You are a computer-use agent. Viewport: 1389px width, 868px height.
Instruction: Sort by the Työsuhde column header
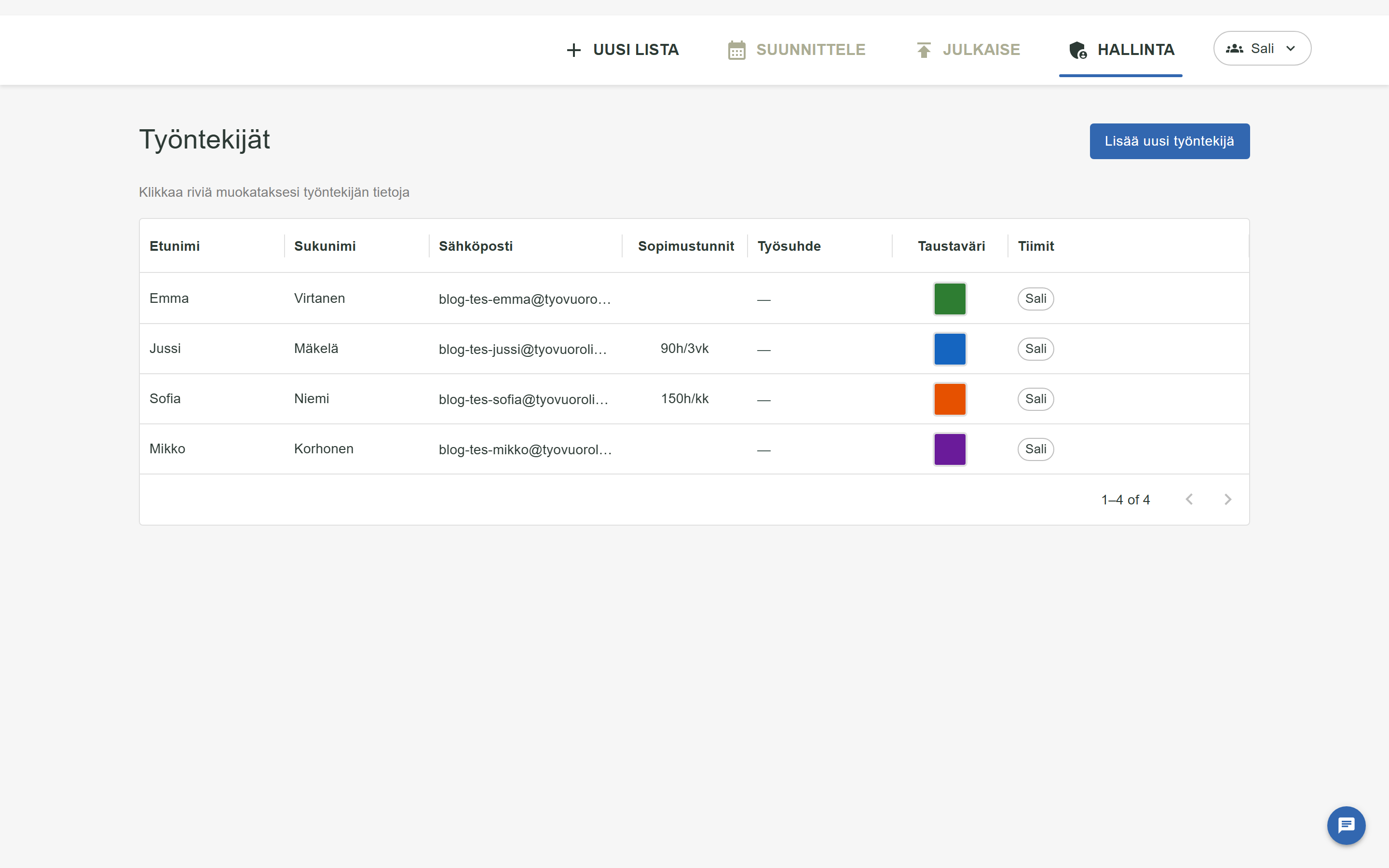789,246
